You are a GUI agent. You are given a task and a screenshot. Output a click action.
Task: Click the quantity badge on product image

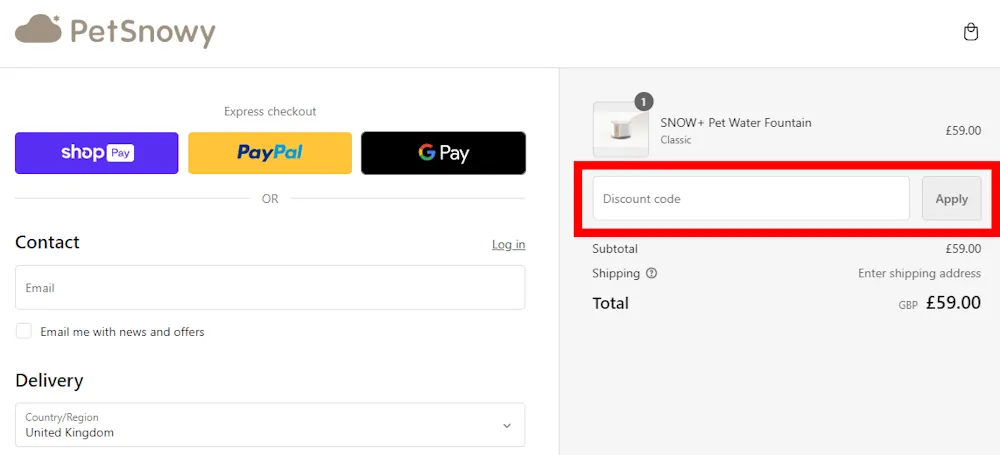pyautogui.click(x=644, y=101)
